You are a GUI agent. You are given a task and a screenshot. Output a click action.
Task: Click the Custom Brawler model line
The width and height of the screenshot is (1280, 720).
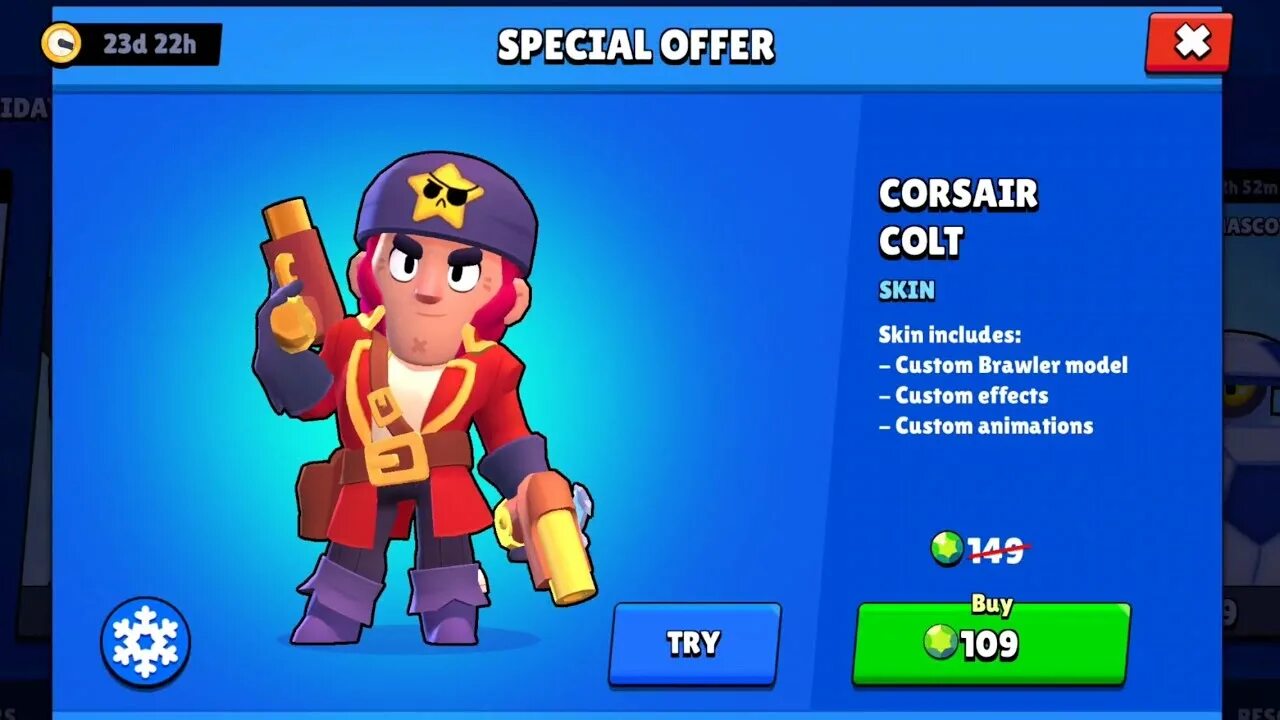click(x=1003, y=365)
